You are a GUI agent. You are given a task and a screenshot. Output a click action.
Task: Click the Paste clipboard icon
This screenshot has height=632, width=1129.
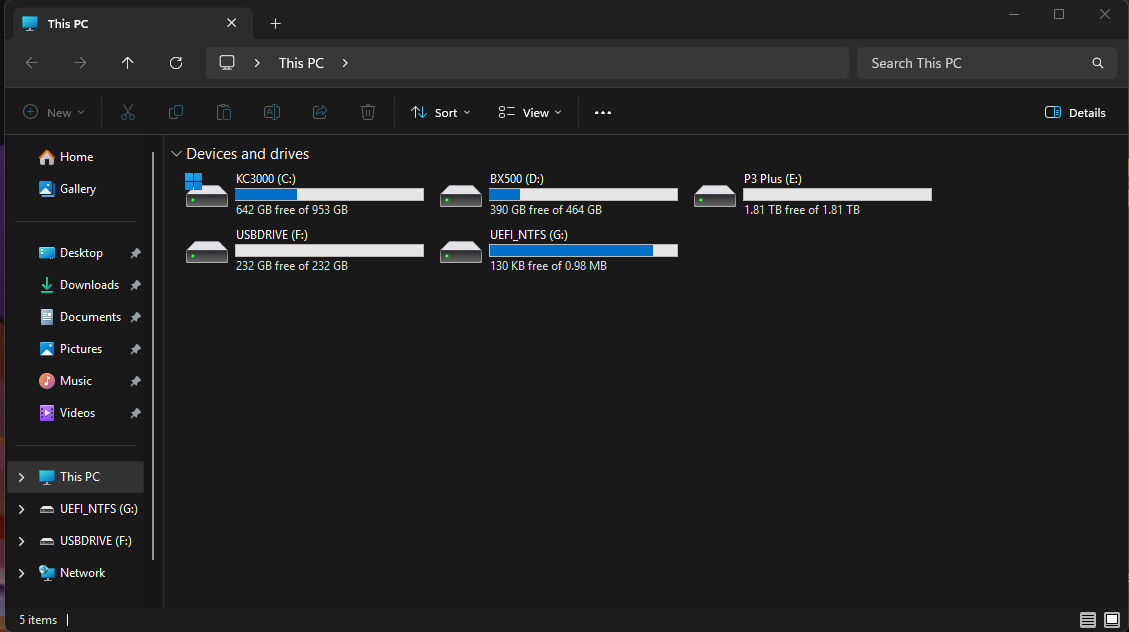coord(224,112)
